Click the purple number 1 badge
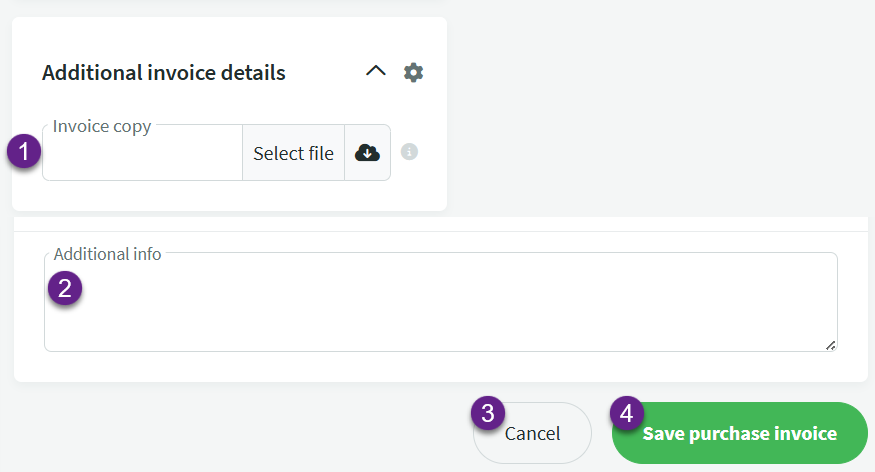The image size is (875, 472). (24, 153)
